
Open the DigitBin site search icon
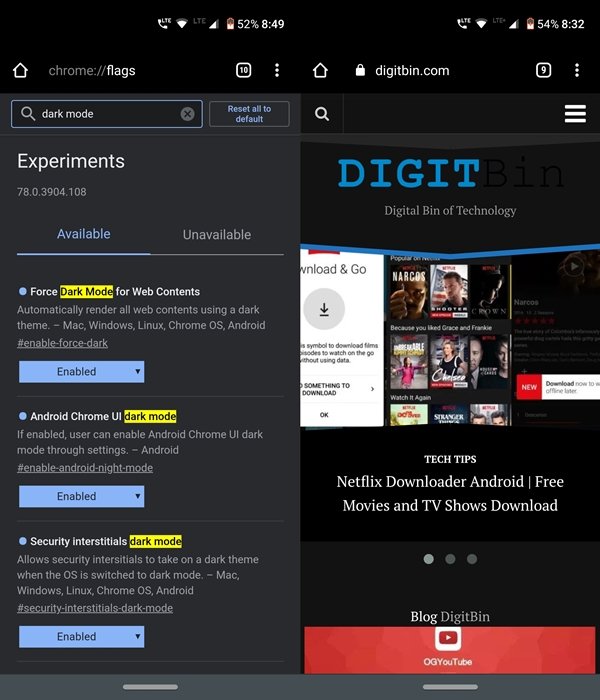coord(322,114)
